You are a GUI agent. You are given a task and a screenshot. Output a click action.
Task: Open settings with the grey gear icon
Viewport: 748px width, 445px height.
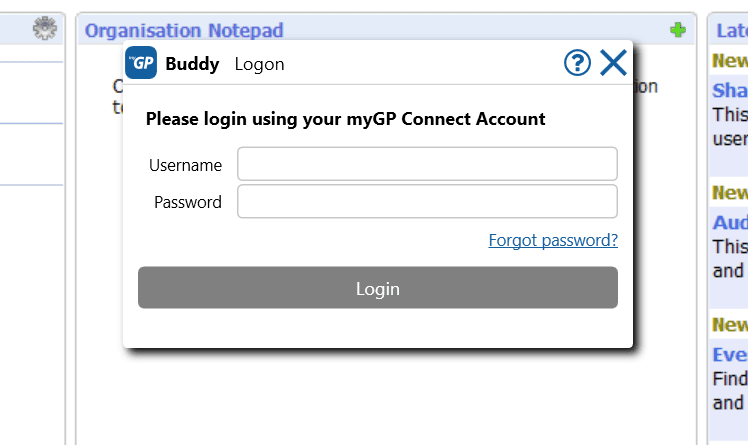click(x=45, y=28)
